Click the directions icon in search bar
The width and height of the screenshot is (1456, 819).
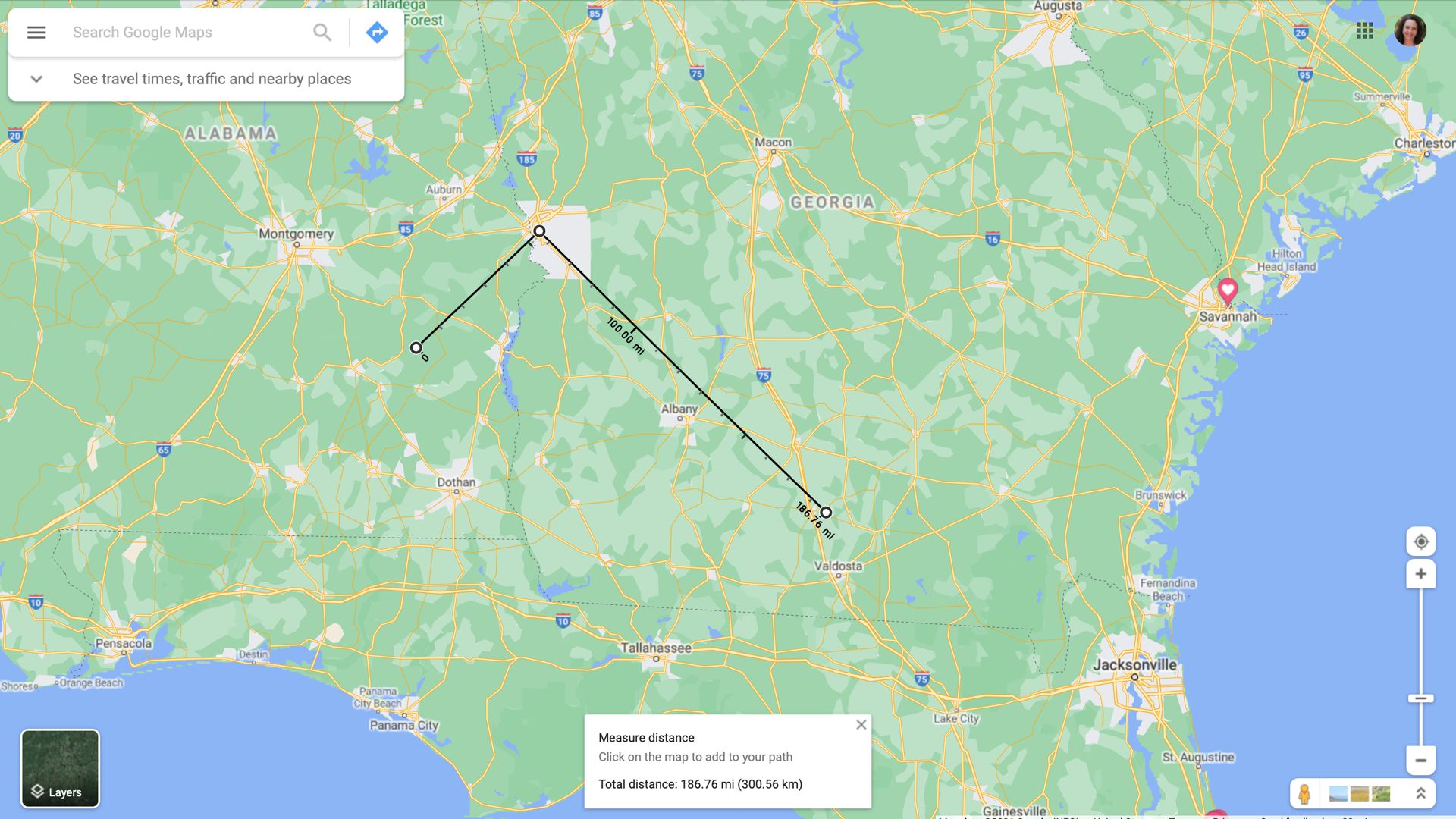(376, 32)
